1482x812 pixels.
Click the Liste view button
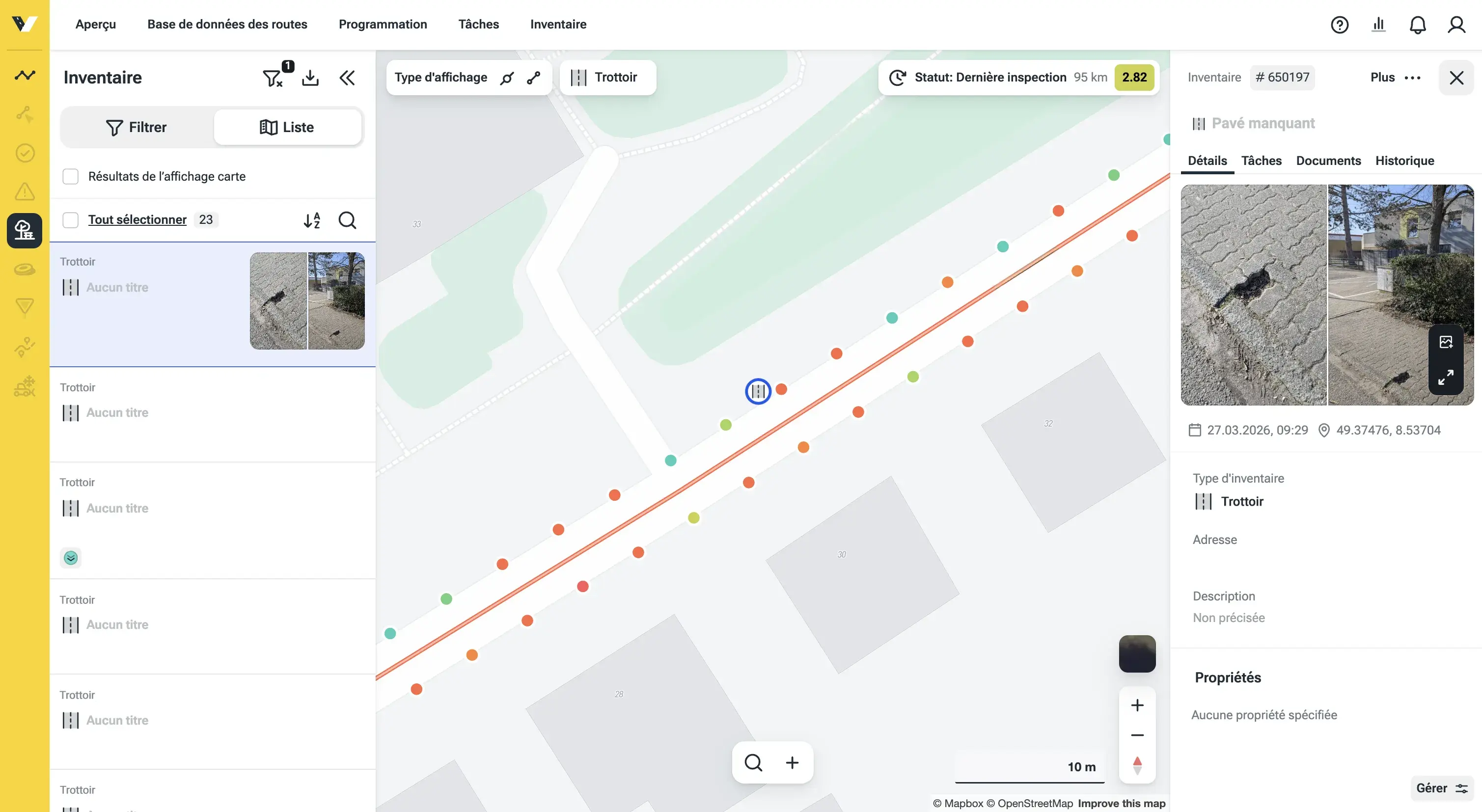[x=287, y=127]
